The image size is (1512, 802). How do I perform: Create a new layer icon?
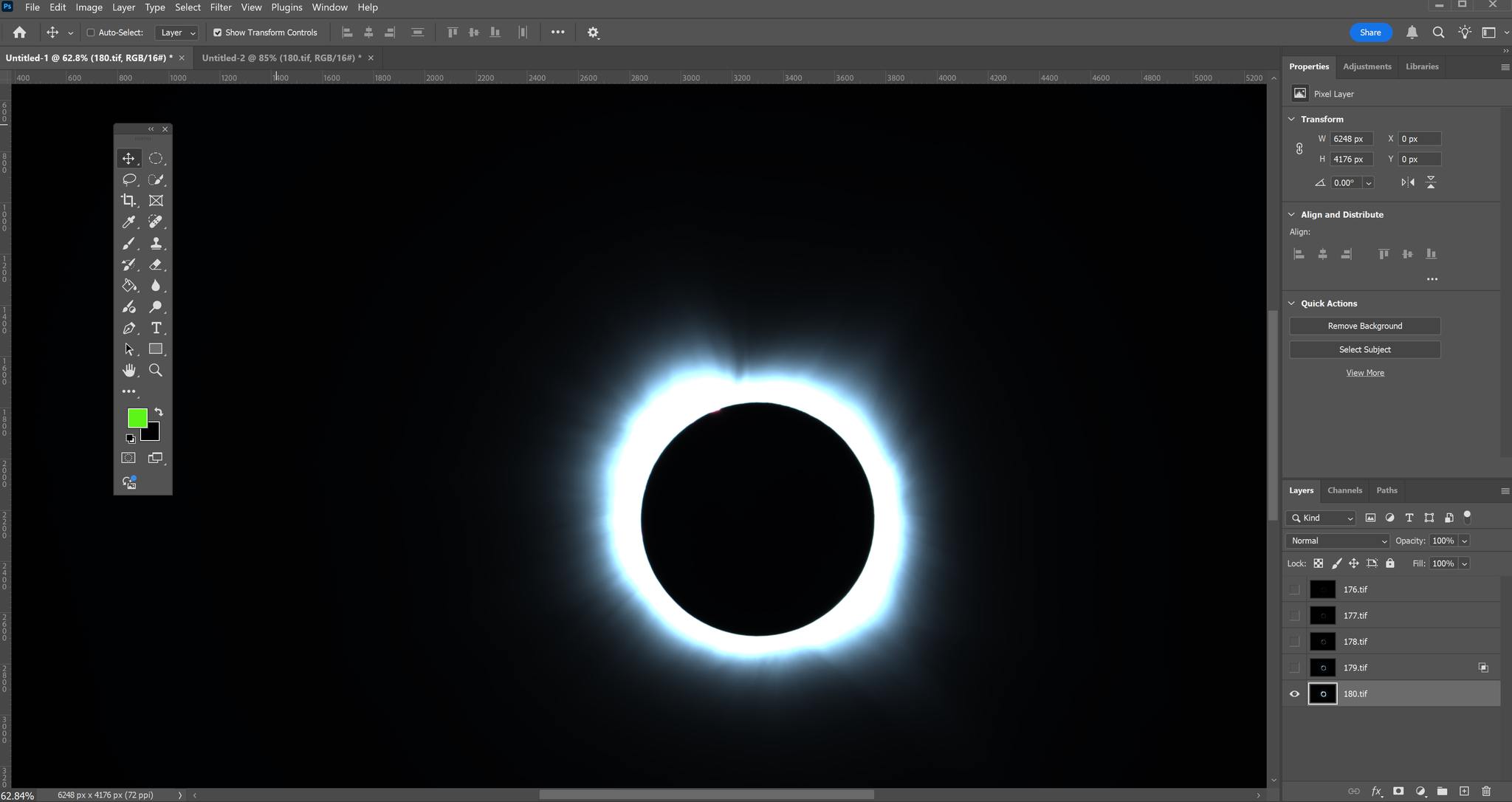coord(1464,791)
